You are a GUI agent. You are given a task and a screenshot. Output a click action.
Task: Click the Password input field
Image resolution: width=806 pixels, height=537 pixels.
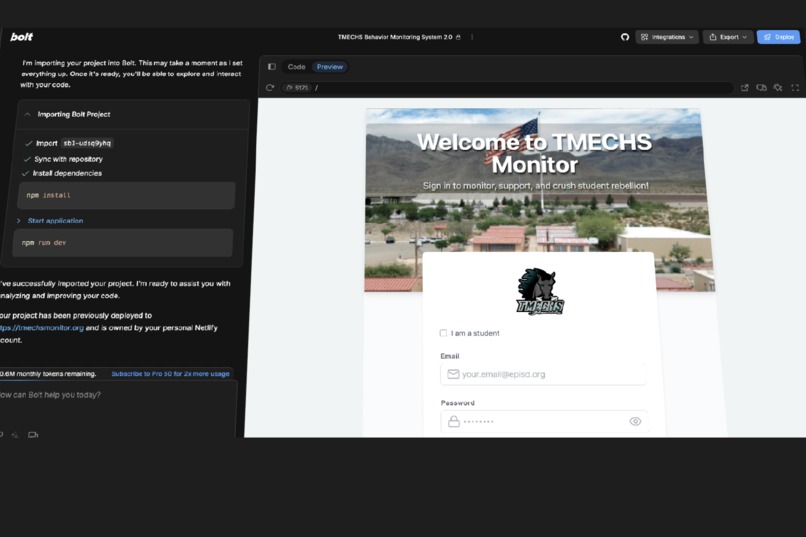[544, 421]
